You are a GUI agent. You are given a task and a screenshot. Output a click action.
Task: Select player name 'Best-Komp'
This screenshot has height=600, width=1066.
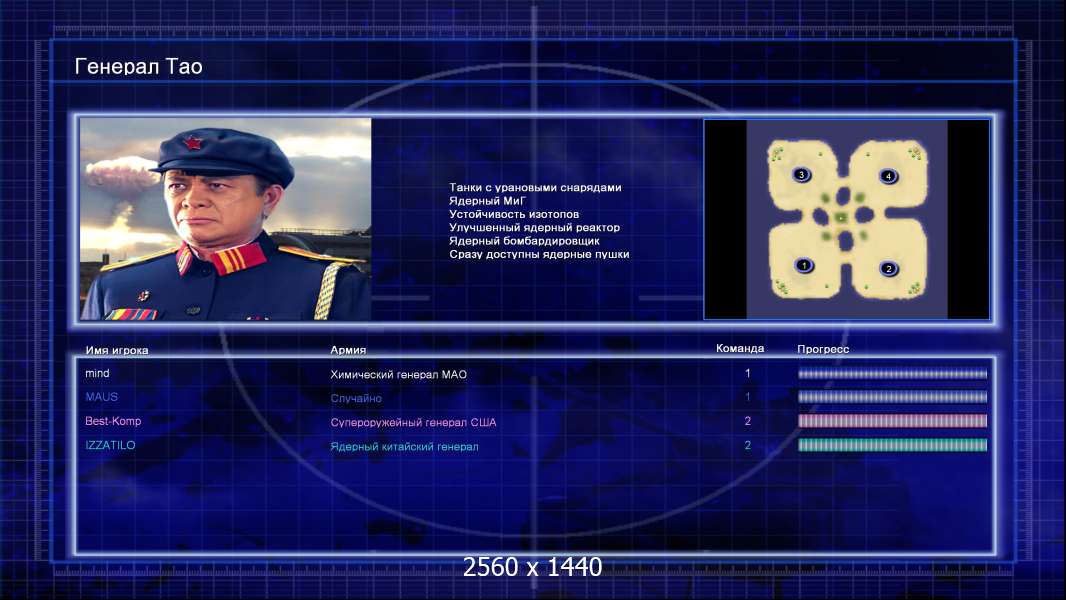click(113, 421)
